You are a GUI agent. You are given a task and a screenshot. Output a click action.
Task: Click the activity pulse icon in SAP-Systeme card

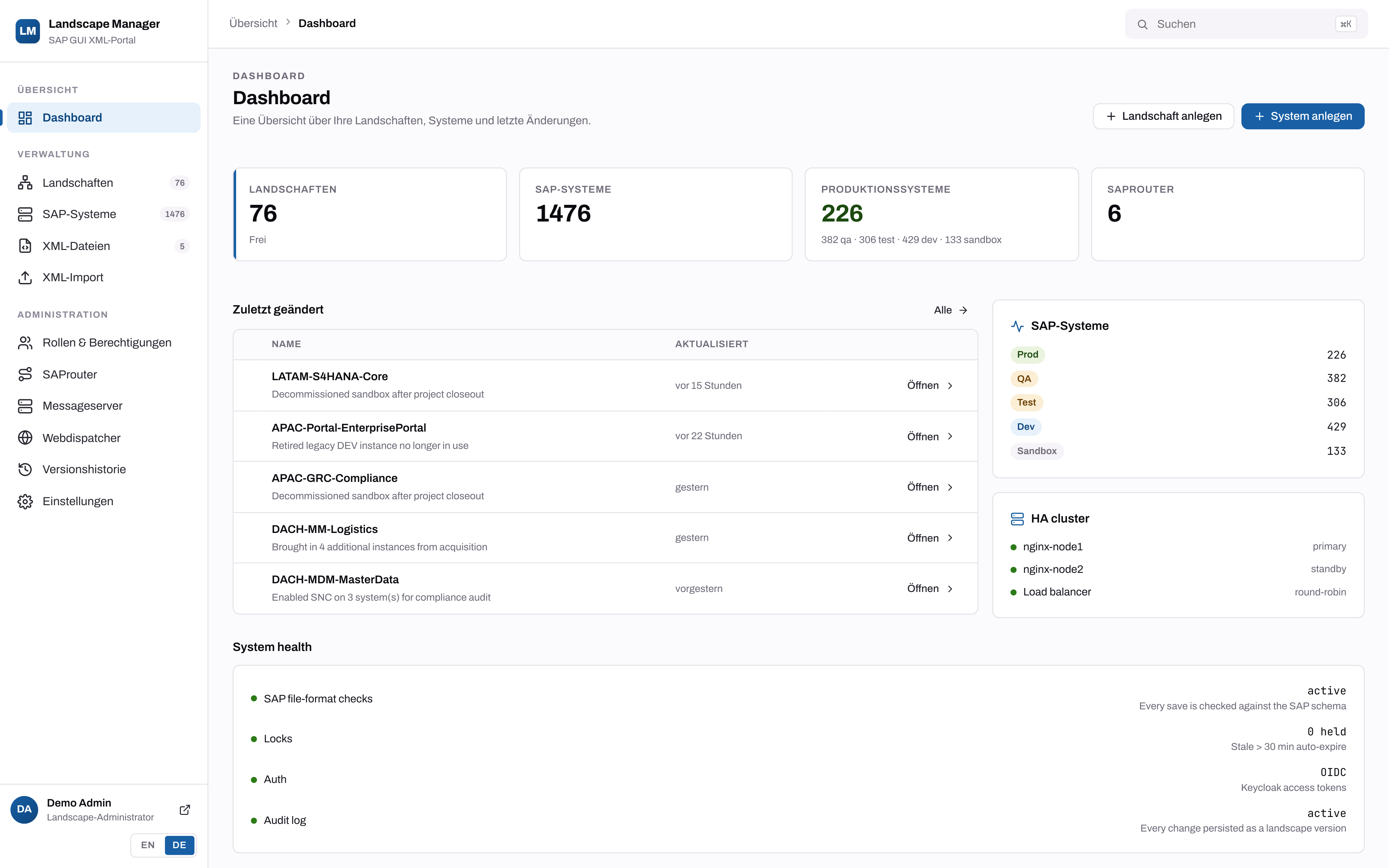pyautogui.click(x=1017, y=326)
